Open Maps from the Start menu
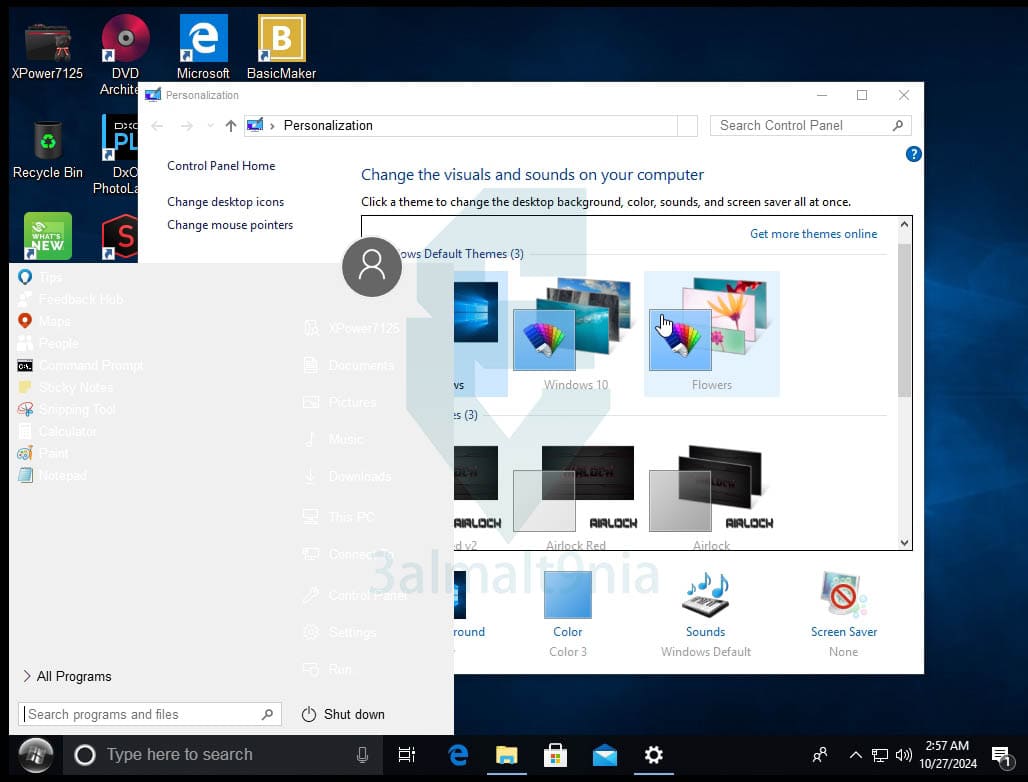The image size is (1028, 782). click(x=45, y=321)
